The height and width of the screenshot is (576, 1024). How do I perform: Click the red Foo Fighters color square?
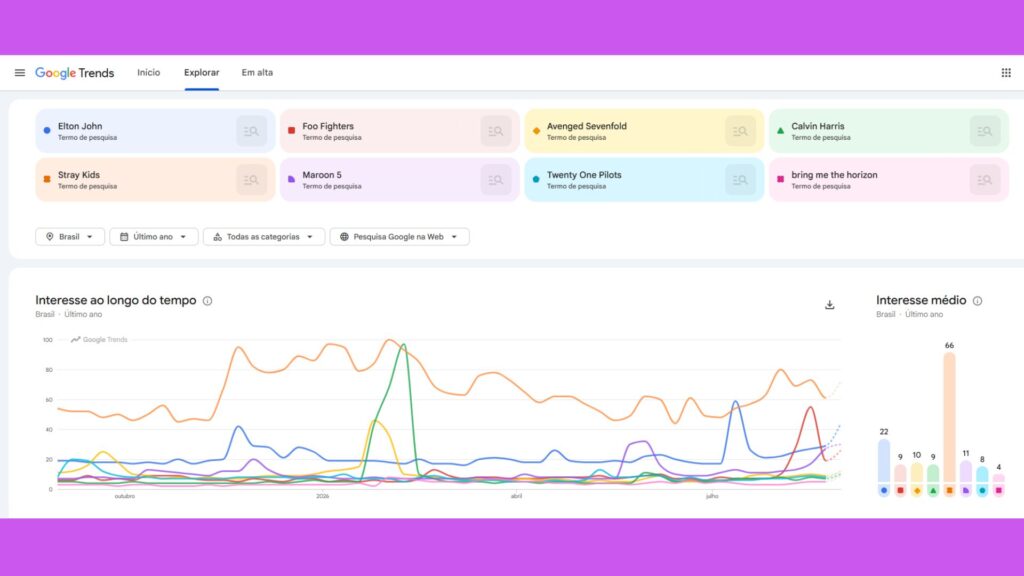pos(291,131)
